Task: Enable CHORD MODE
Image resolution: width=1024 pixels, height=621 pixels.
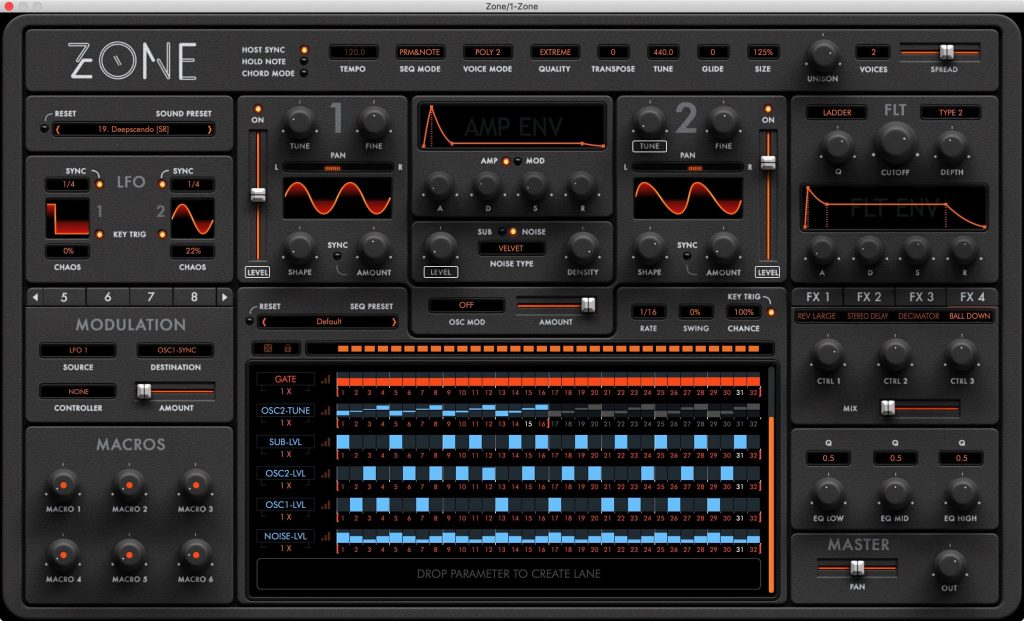Action: (x=304, y=73)
